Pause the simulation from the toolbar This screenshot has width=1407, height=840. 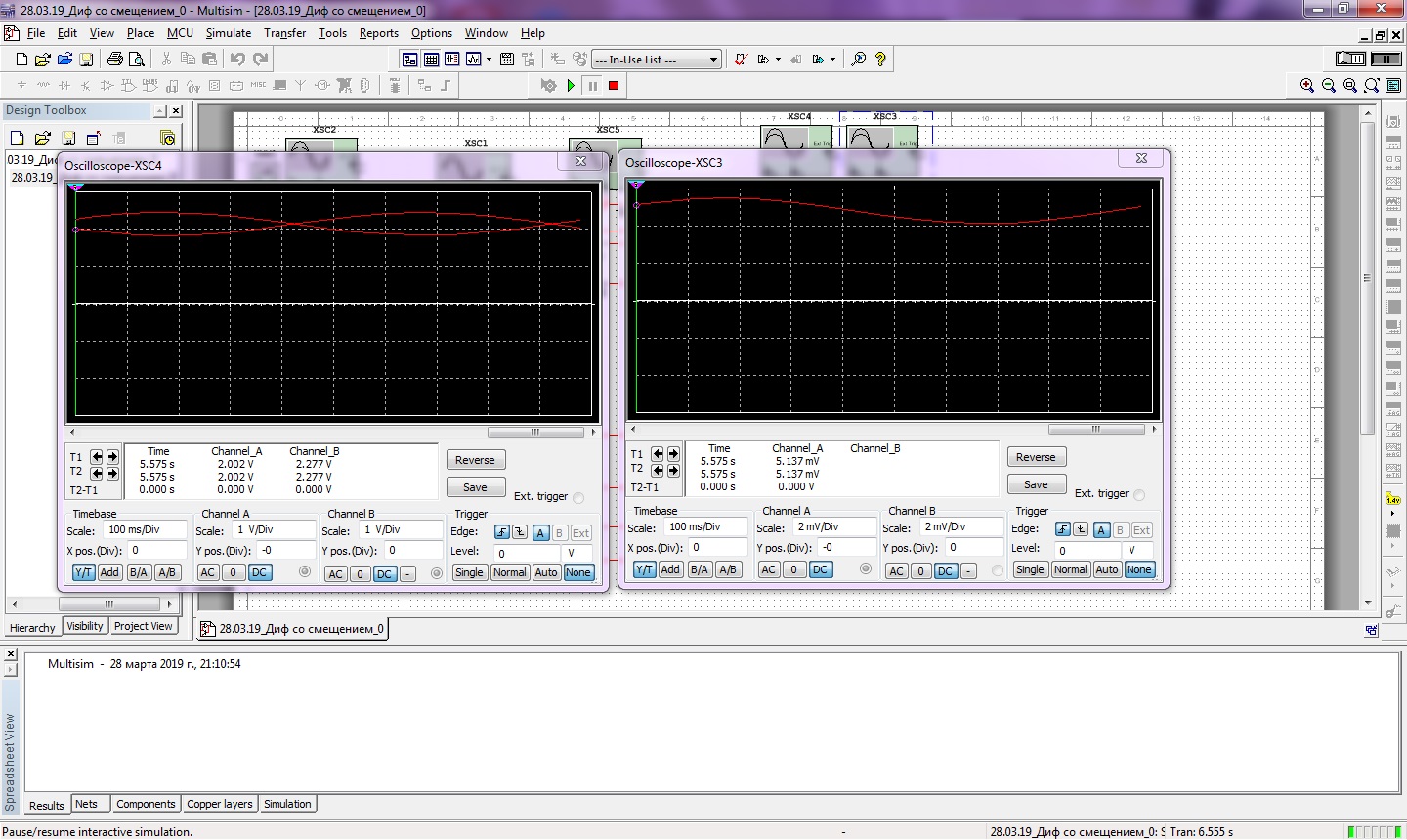593,86
